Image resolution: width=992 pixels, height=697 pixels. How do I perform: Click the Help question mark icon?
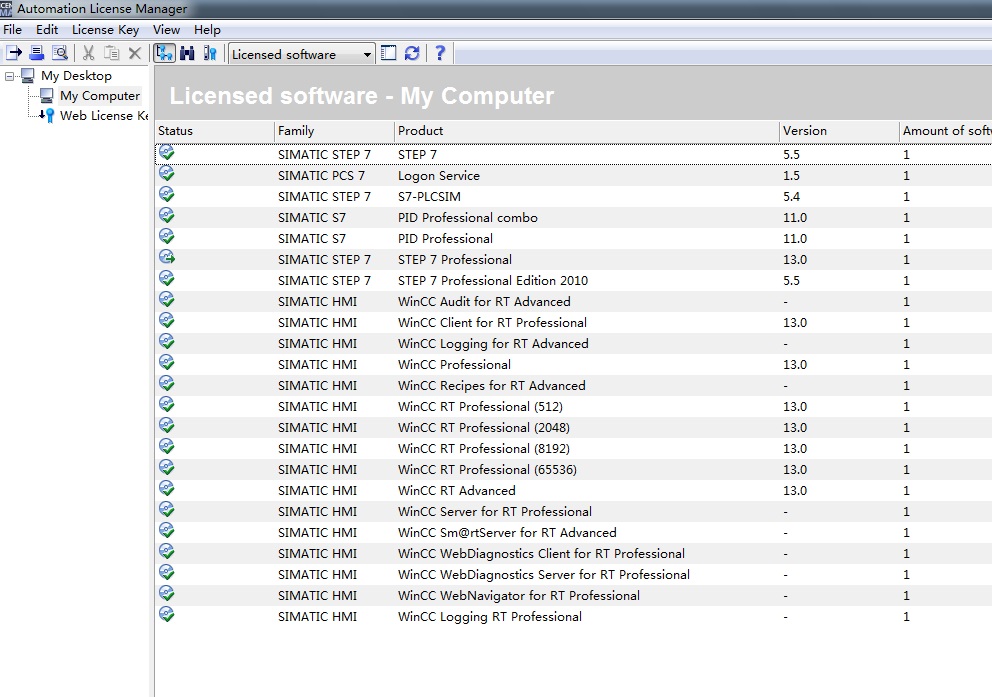(x=440, y=54)
